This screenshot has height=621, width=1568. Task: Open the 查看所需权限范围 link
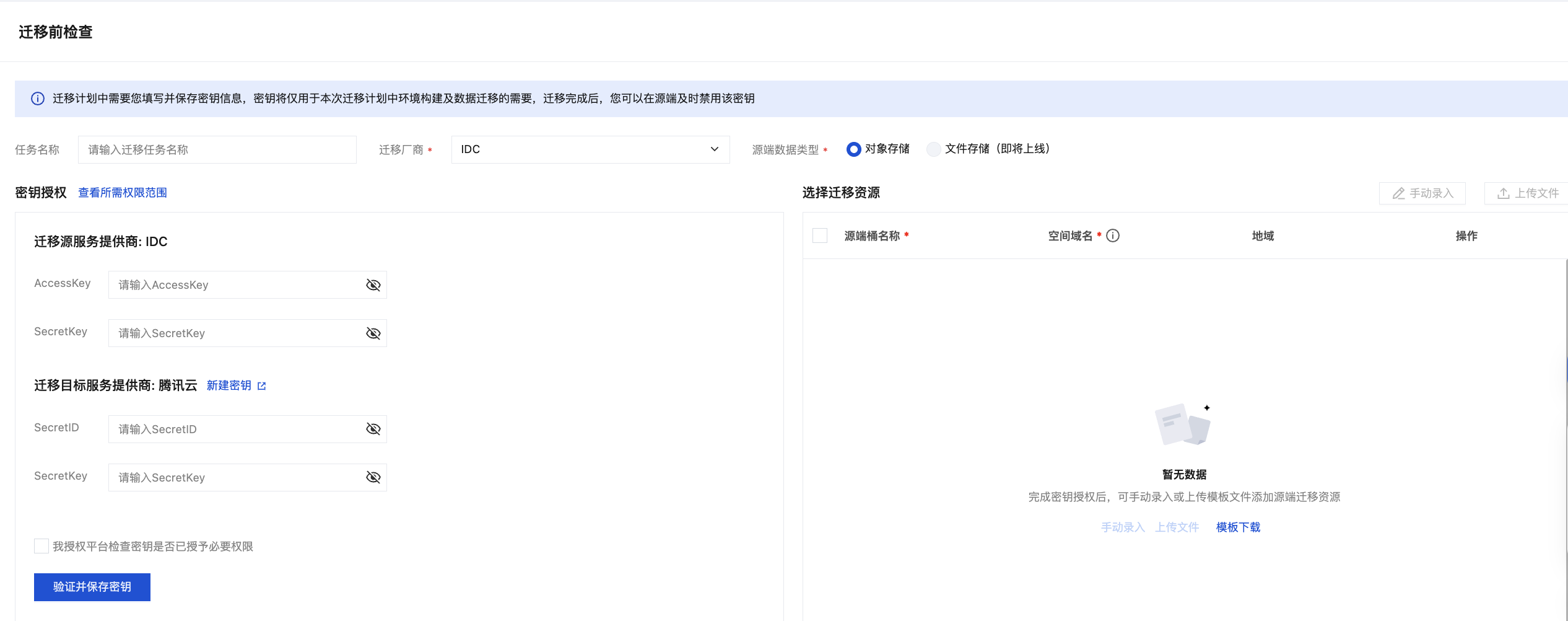coord(123,193)
